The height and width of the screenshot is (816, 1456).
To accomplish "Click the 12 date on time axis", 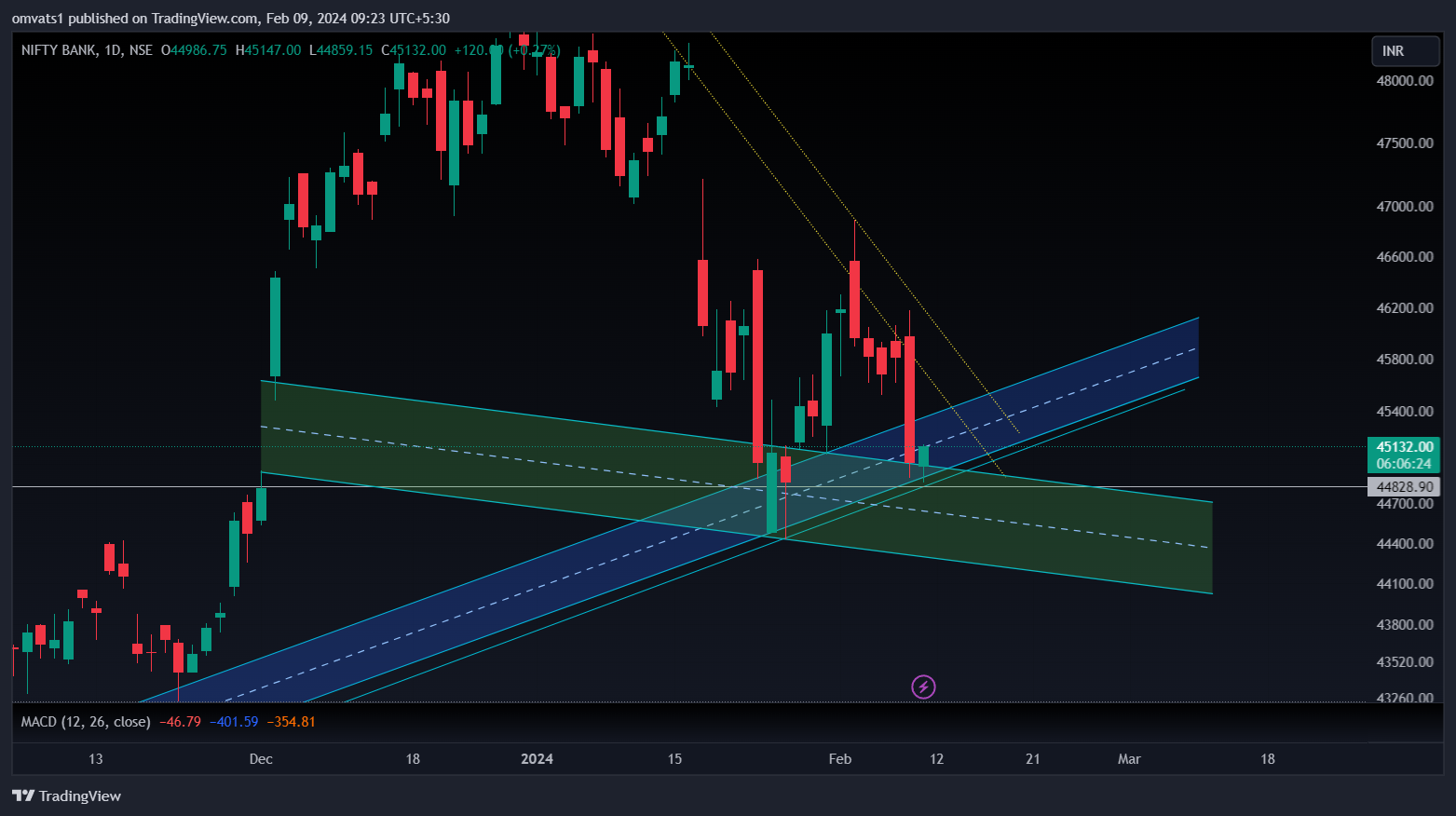I will (x=936, y=759).
